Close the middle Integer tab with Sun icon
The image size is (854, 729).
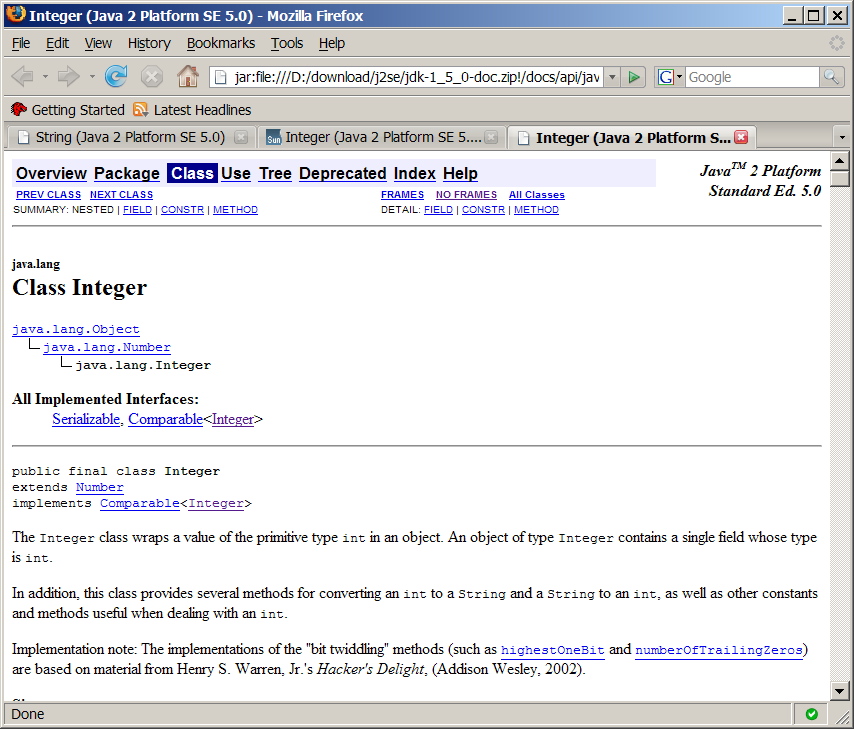click(x=491, y=137)
